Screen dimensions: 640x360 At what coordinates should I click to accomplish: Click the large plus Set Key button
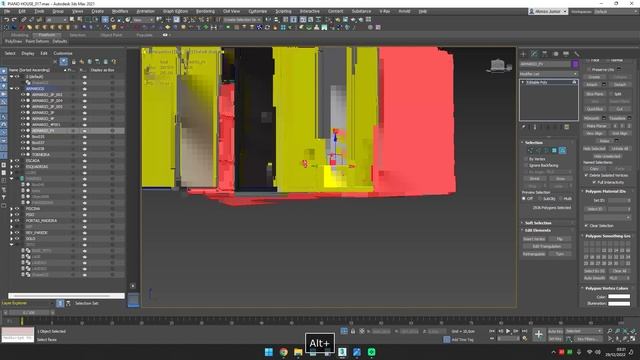click(x=538, y=335)
